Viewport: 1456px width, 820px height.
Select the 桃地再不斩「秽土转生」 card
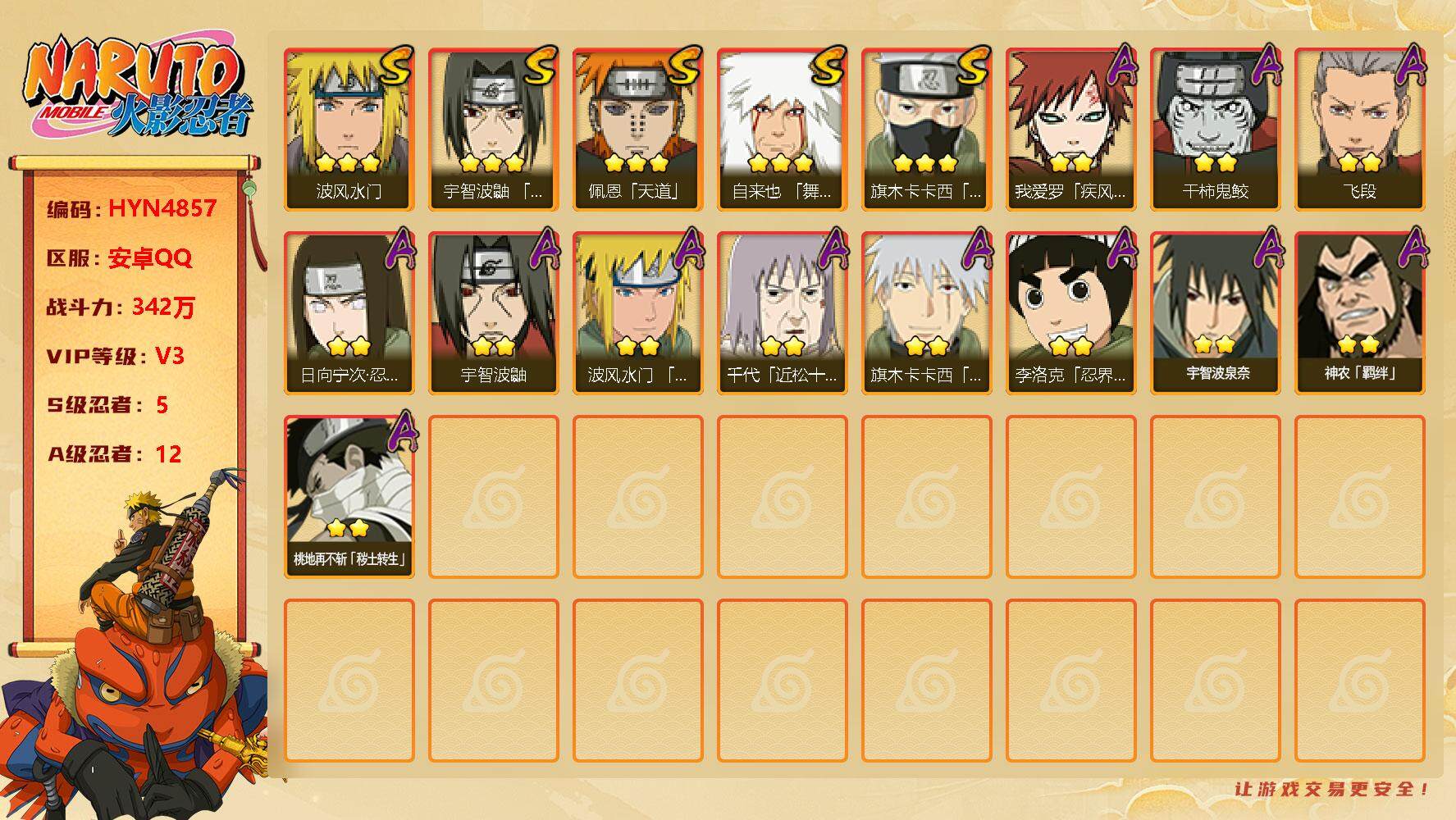[349, 497]
